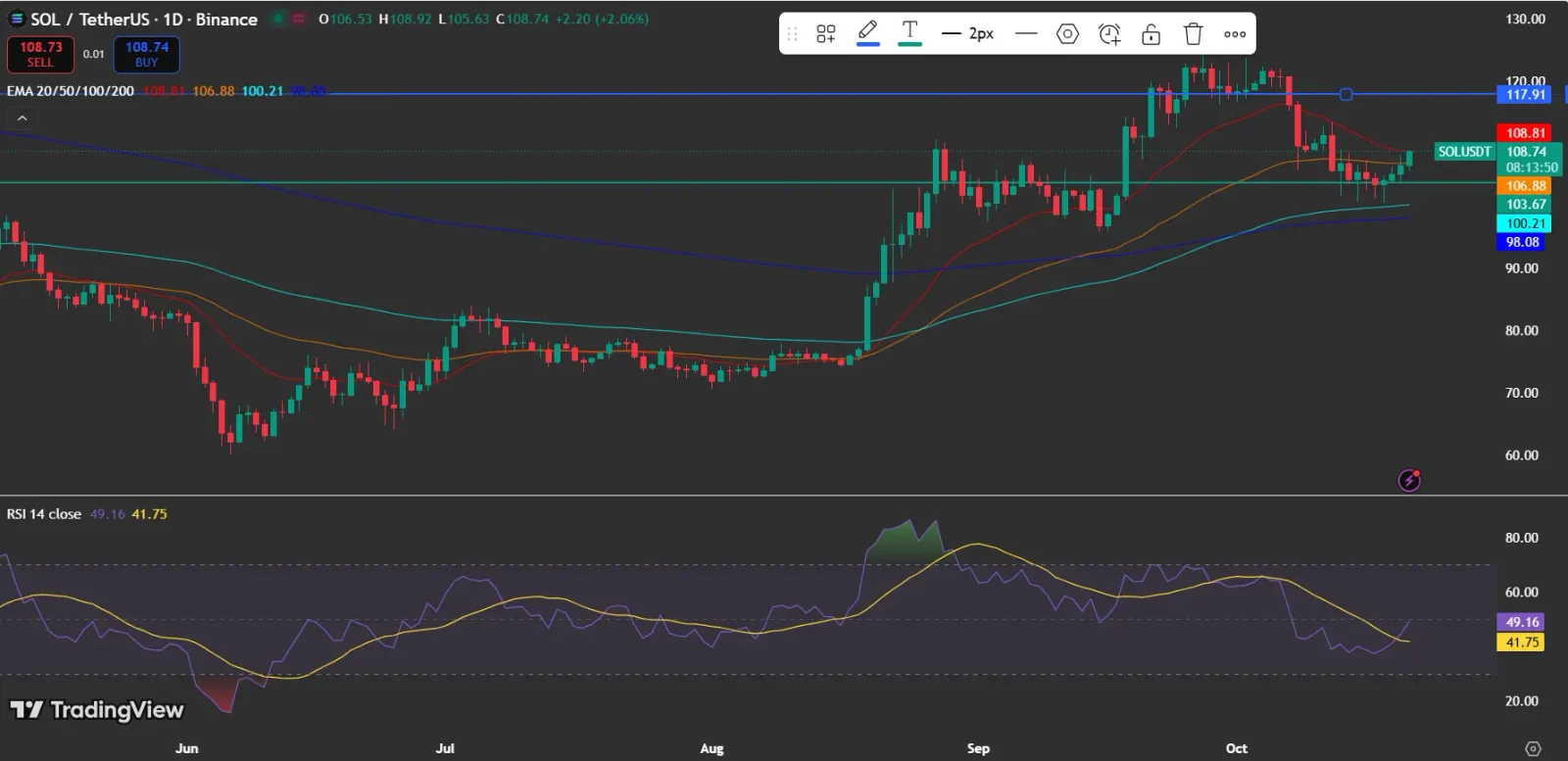Click the 117.91 horizontal line price label
This screenshot has height=761, width=1568.
pyautogui.click(x=1524, y=95)
